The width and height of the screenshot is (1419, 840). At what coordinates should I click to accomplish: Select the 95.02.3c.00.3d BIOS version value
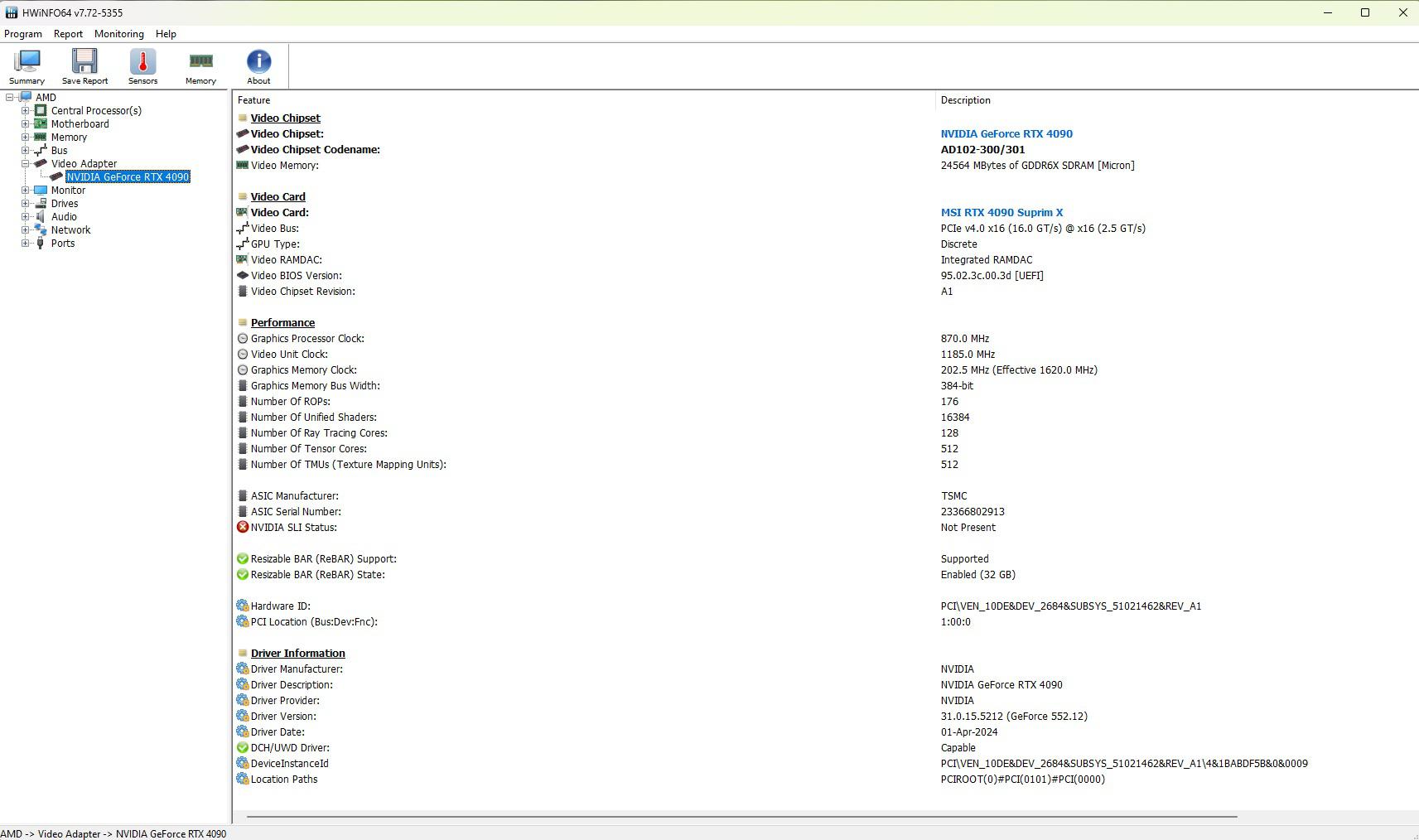tap(992, 275)
